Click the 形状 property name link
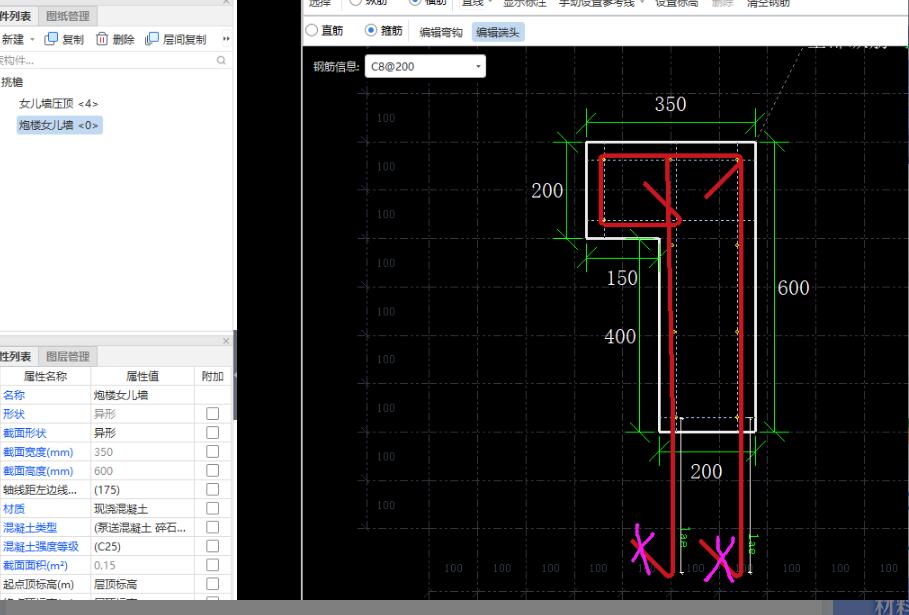The height and width of the screenshot is (615, 909). click(x=14, y=414)
